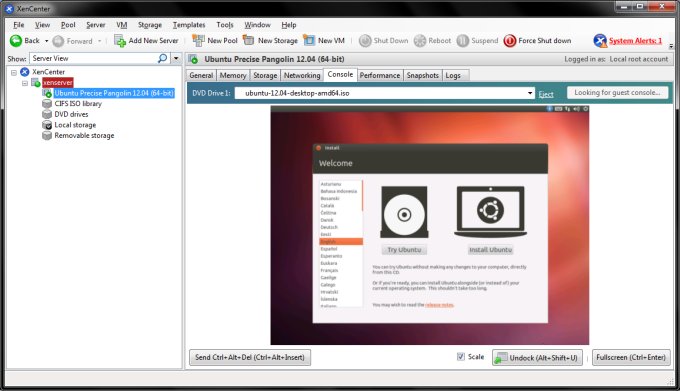Click the Reboot icon
The image size is (680, 391).
point(420,41)
